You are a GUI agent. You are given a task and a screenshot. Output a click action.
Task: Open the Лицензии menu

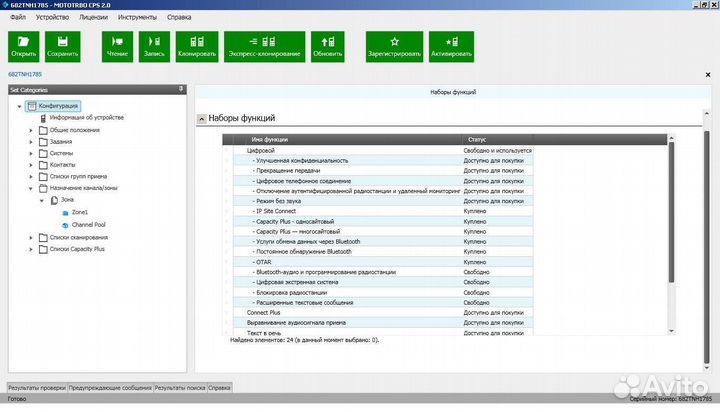point(92,18)
